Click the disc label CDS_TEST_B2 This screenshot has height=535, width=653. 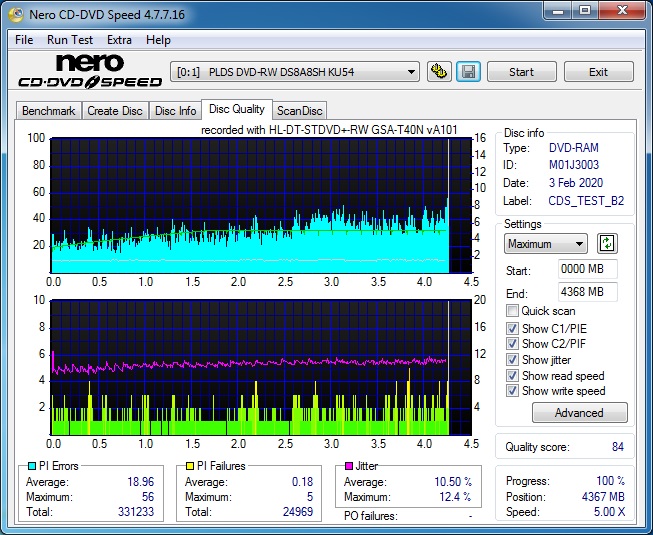(x=586, y=201)
